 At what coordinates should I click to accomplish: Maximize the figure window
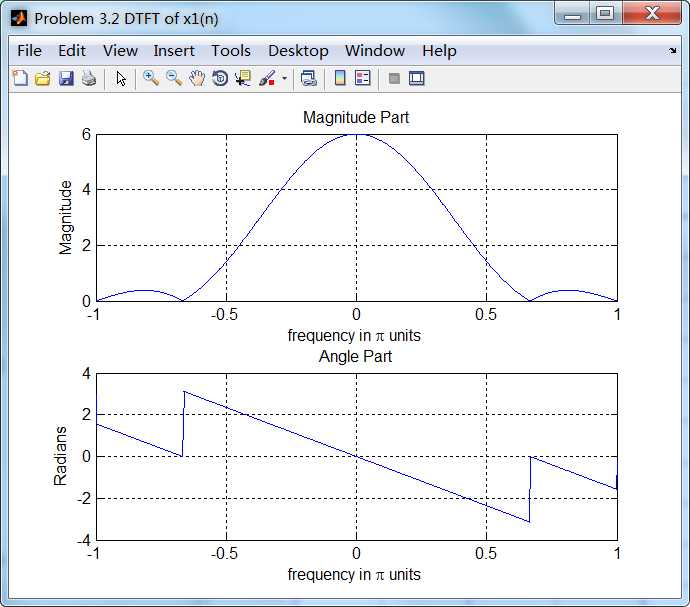(x=605, y=14)
